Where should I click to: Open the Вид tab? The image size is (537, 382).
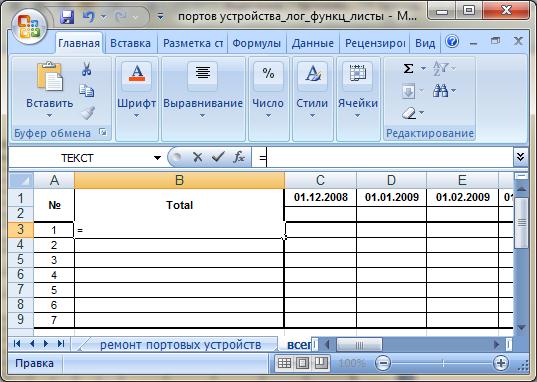pos(425,43)
